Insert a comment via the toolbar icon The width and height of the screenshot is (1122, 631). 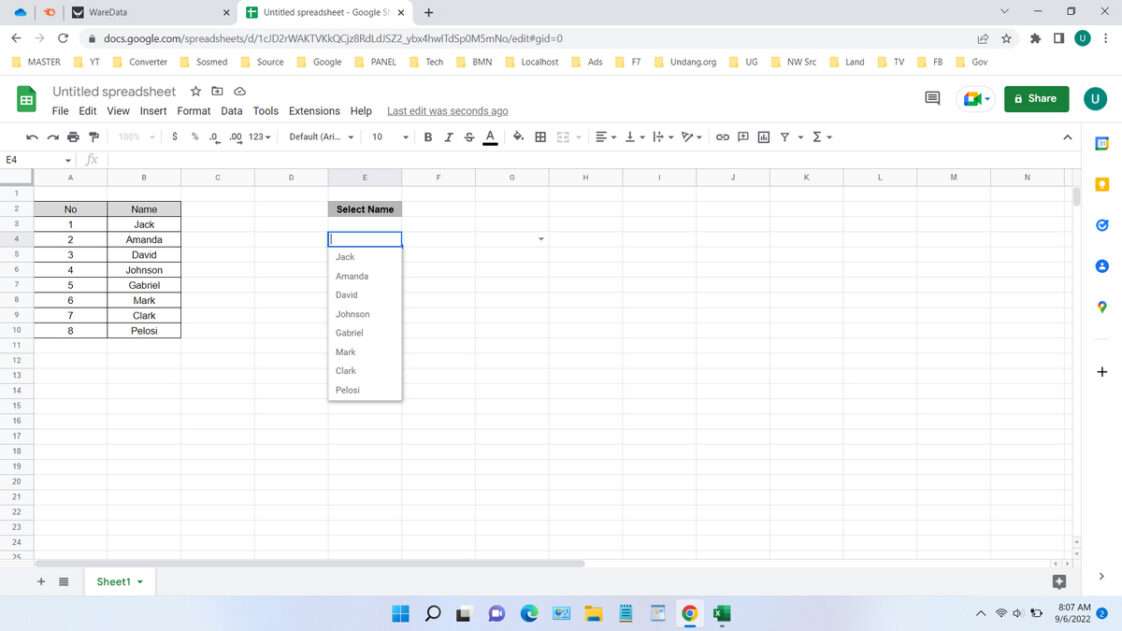pyautogui.click(x=743, y=137)
